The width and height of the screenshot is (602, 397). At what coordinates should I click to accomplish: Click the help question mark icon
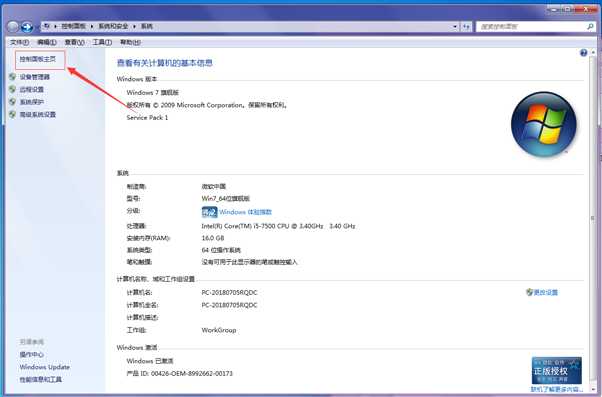coord(584,53)
